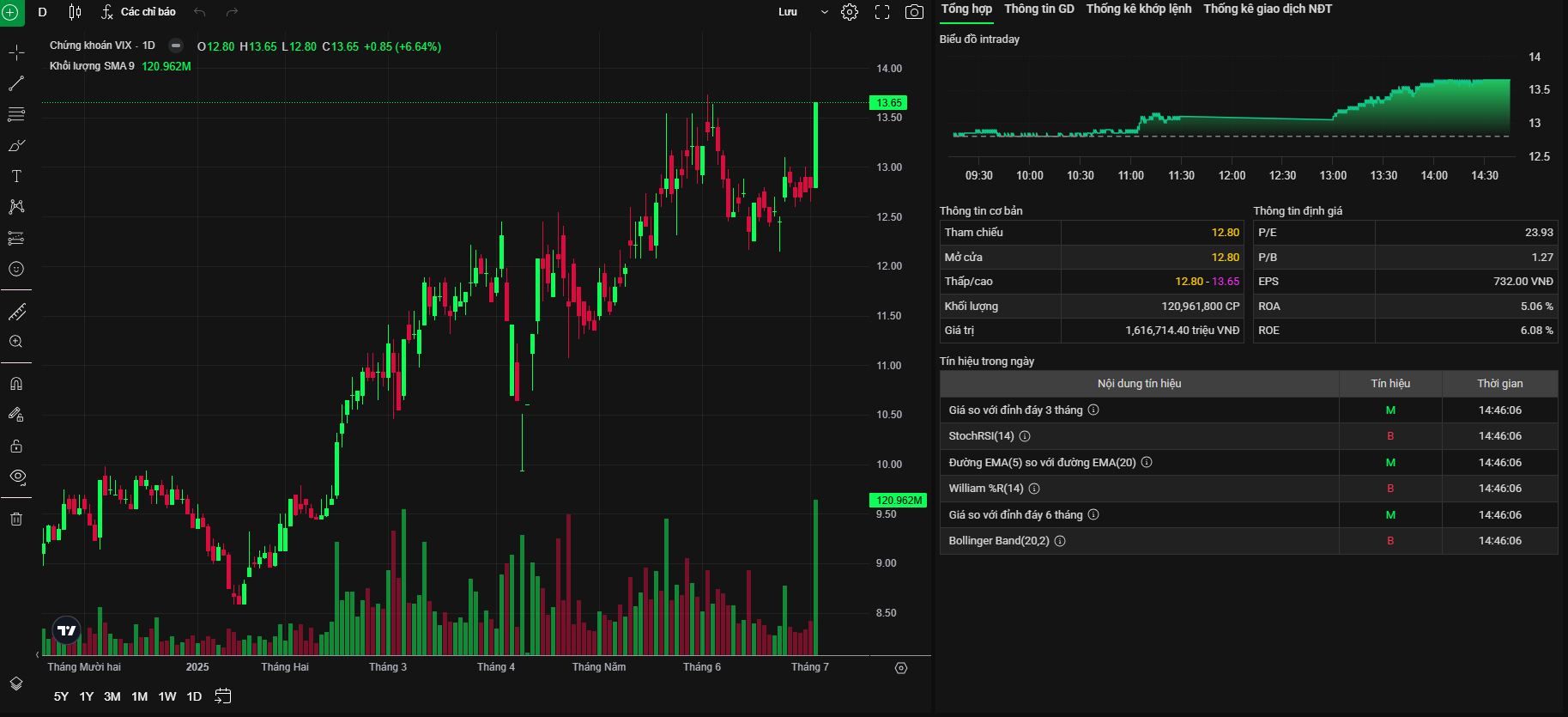Click the trash icon to remove drawings
This screenshot has height=717, width=1568.
(x=16, y=519)
